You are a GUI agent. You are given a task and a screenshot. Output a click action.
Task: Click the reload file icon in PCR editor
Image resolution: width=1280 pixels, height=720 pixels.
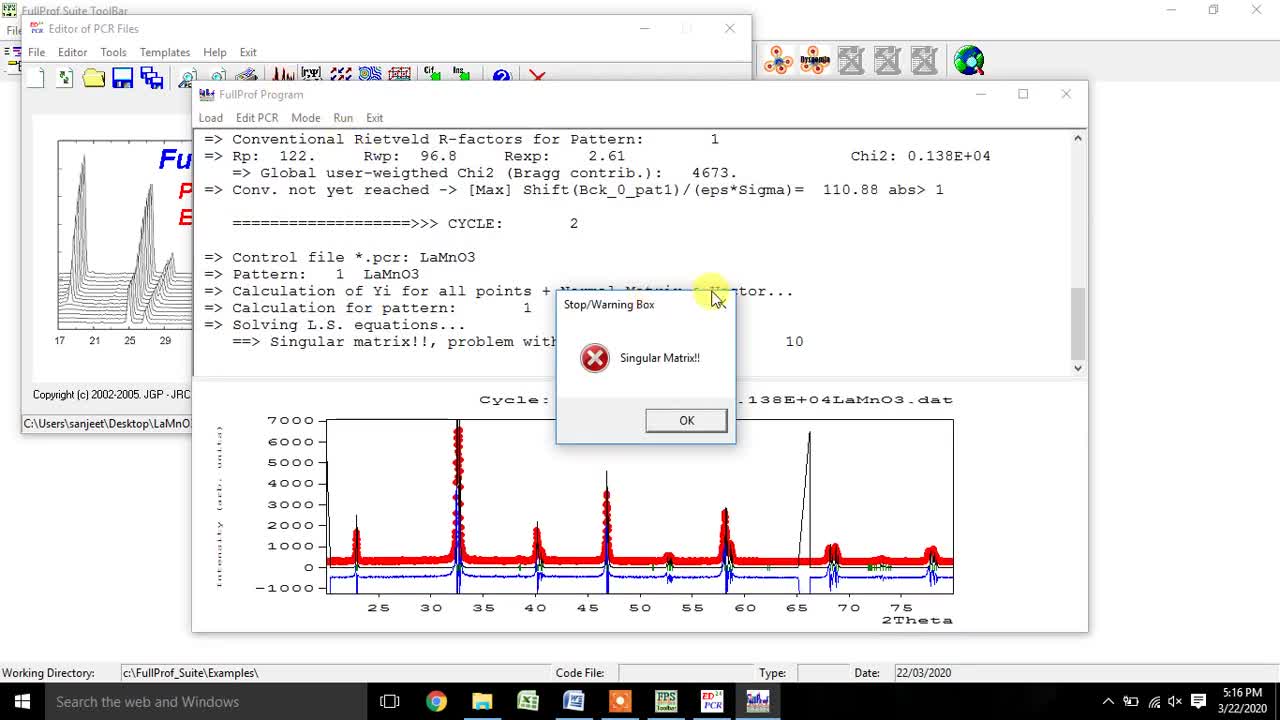point(65,78)
